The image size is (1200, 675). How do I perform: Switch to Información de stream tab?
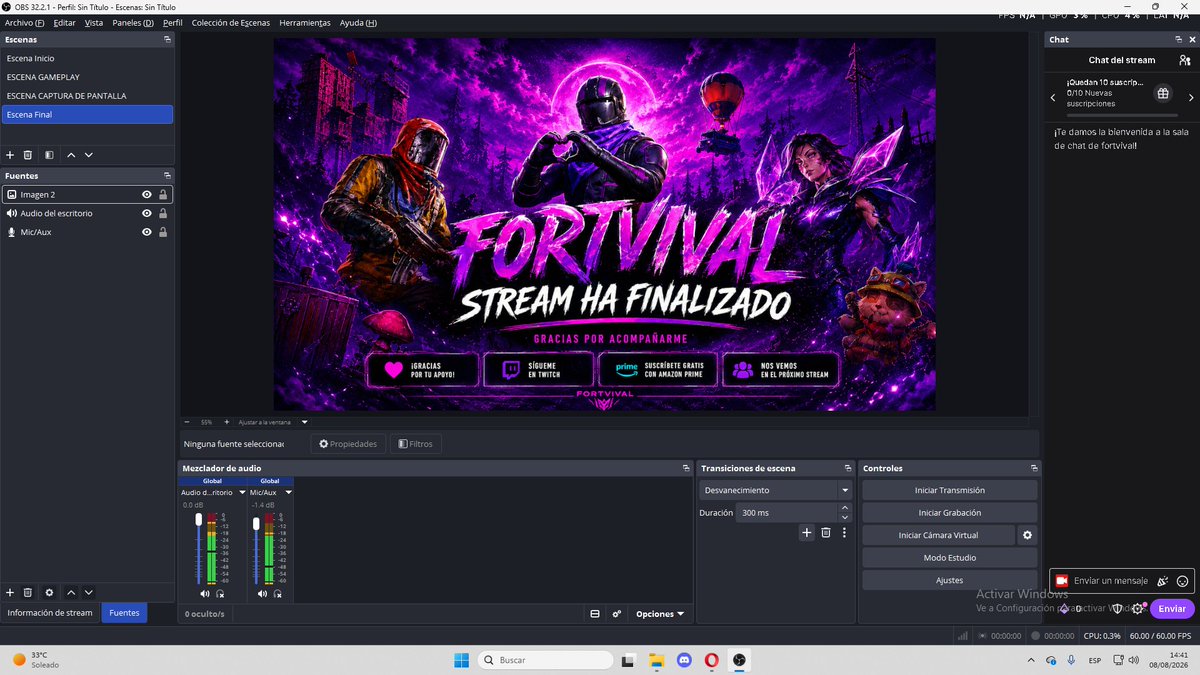[50, 613]
